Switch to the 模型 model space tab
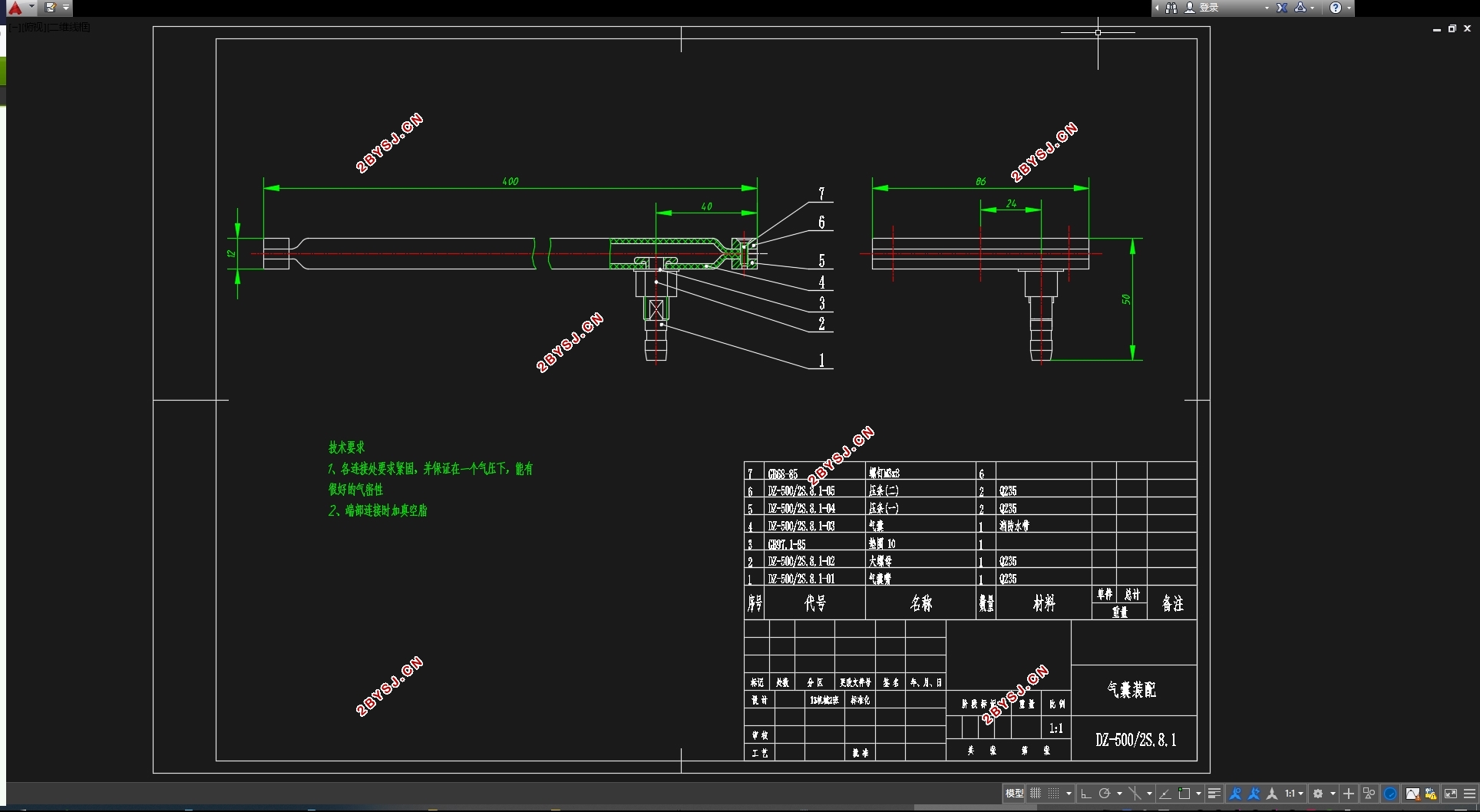This screenshot has width=1480, height=812. (x=1014, y=793)
